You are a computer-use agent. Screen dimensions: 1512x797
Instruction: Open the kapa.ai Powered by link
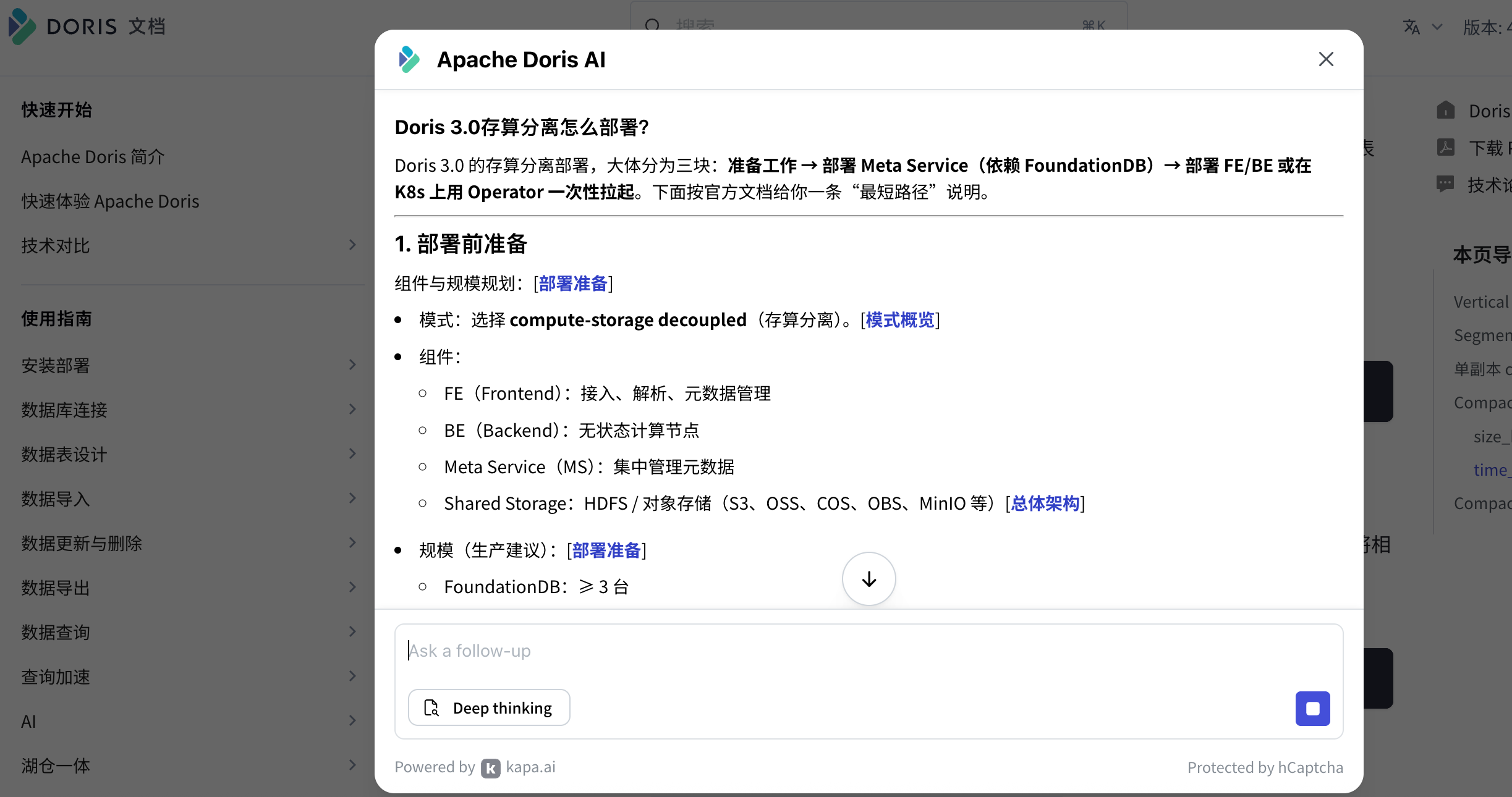(530, 767)
